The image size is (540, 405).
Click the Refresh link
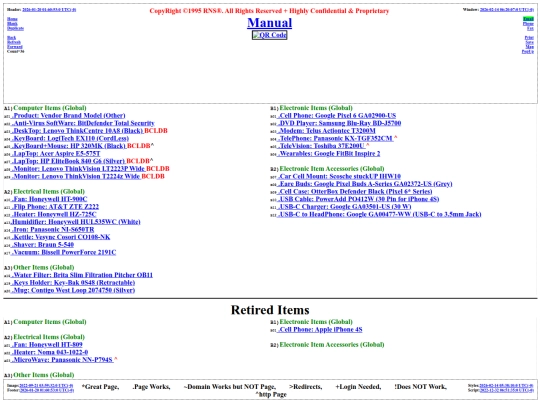tap(14, 42)
